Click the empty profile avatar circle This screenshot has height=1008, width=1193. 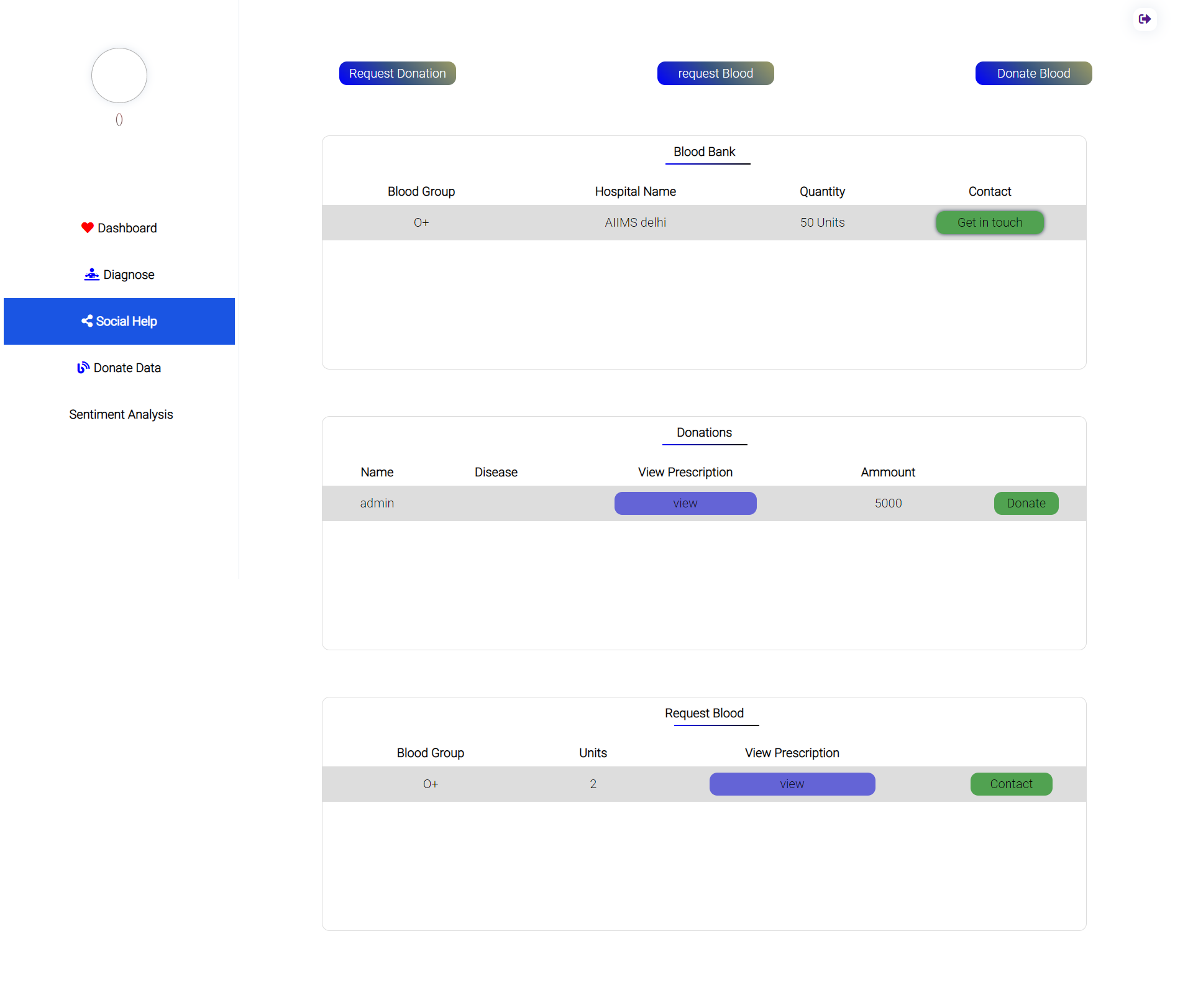119,76
